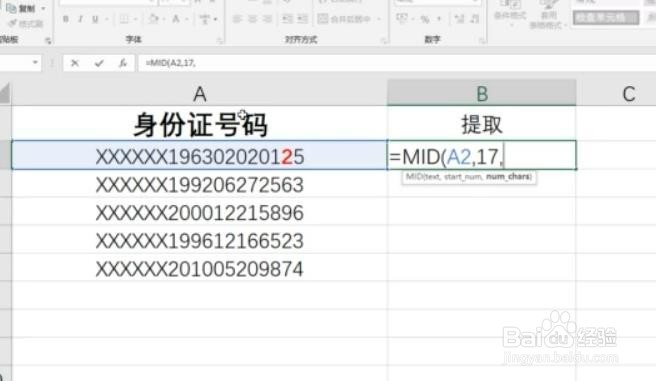Toggle Underline formatting
The width and height of the screenshot is (656, 381).
(x=95, y=19)
